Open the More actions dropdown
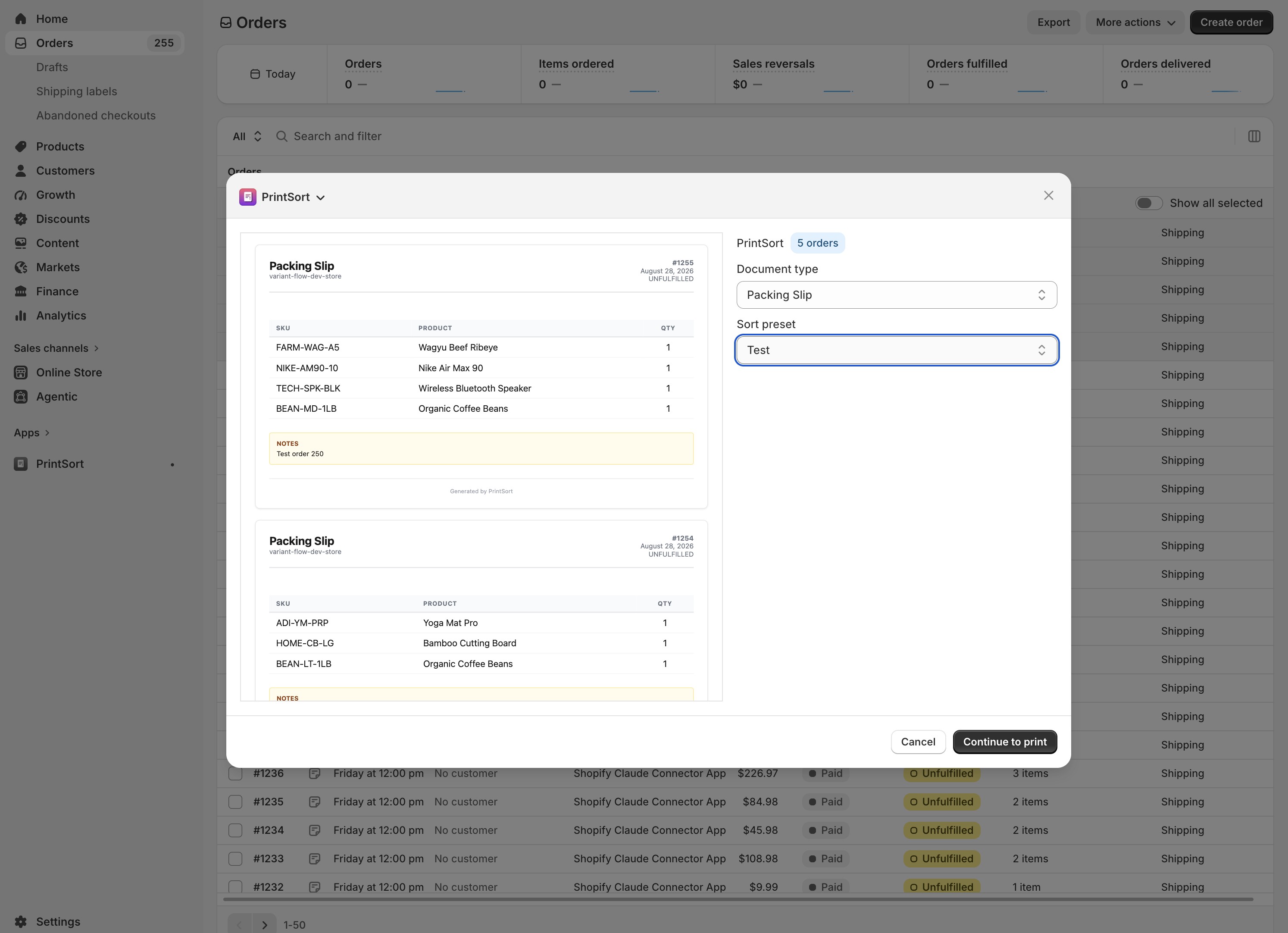This screenshot has height=933, width=1288. point(1135,23)
